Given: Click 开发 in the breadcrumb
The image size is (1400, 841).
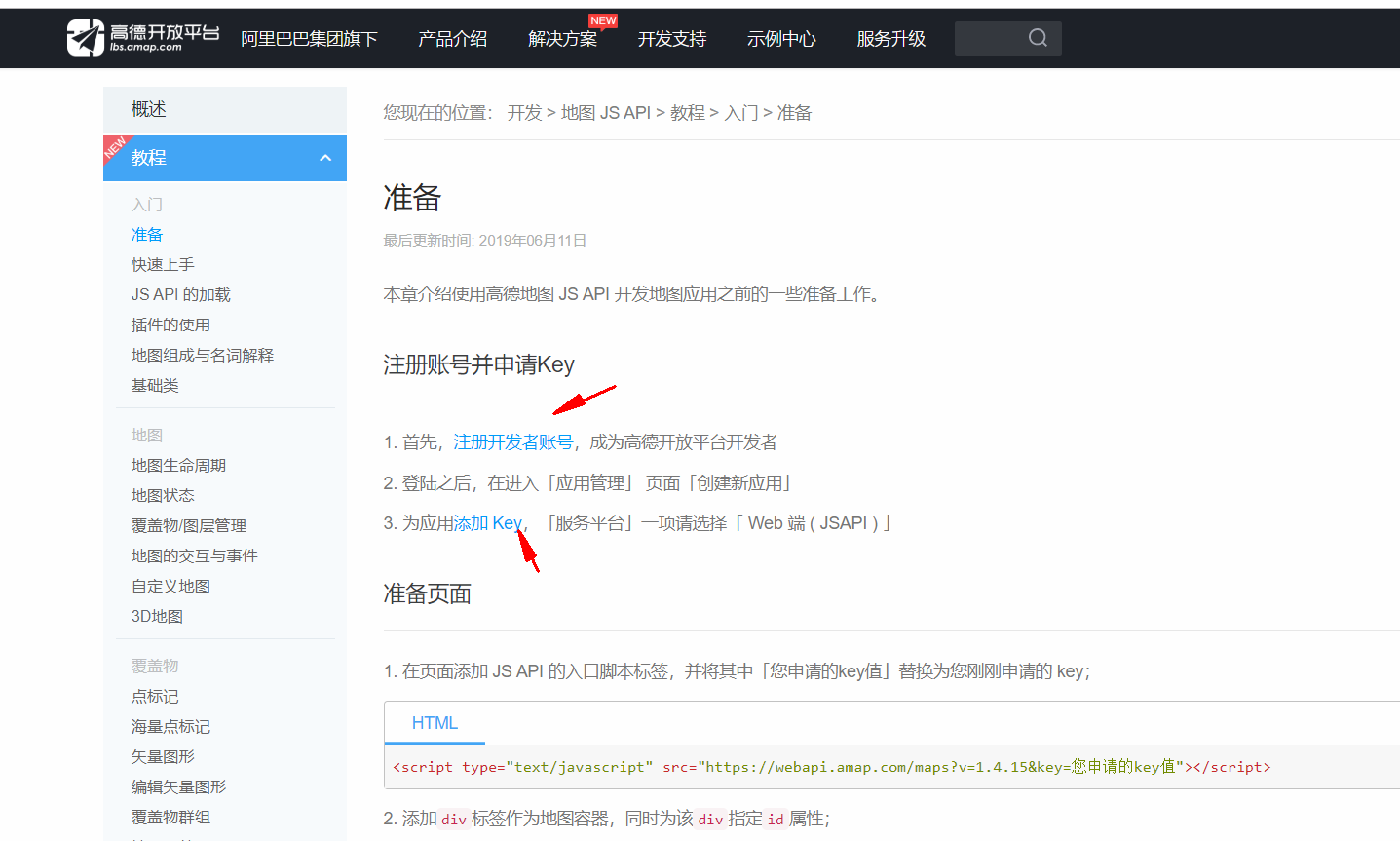Looking at the screenshot, I should [x=524, y=113].
